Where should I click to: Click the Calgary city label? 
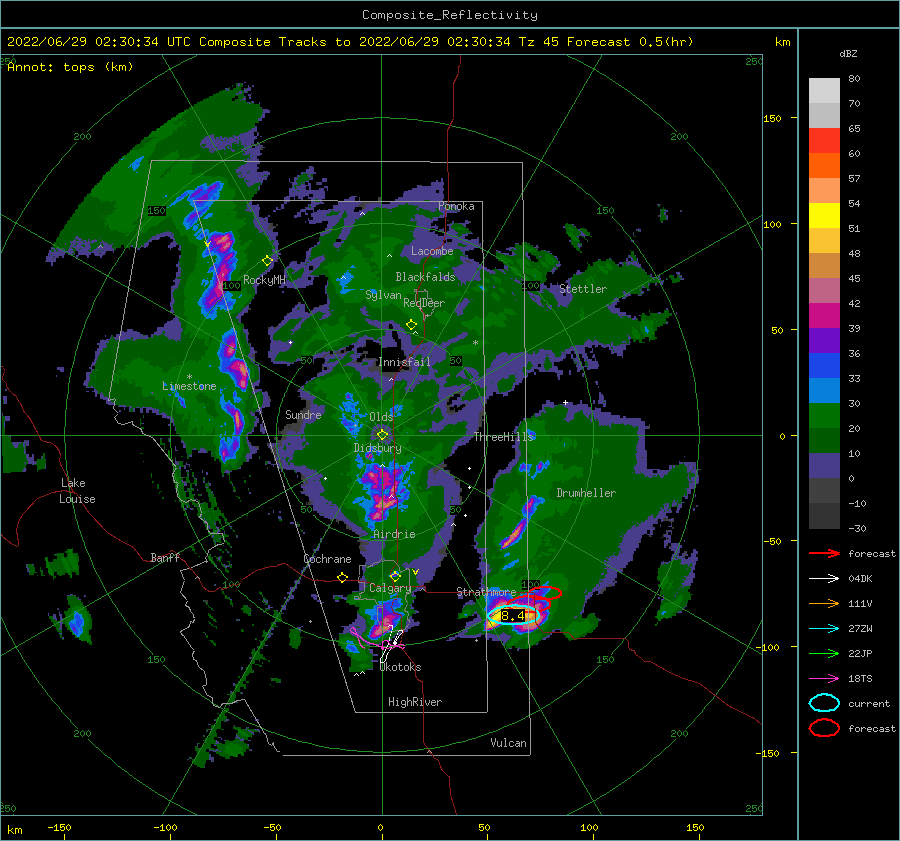(x=390, y=588)
